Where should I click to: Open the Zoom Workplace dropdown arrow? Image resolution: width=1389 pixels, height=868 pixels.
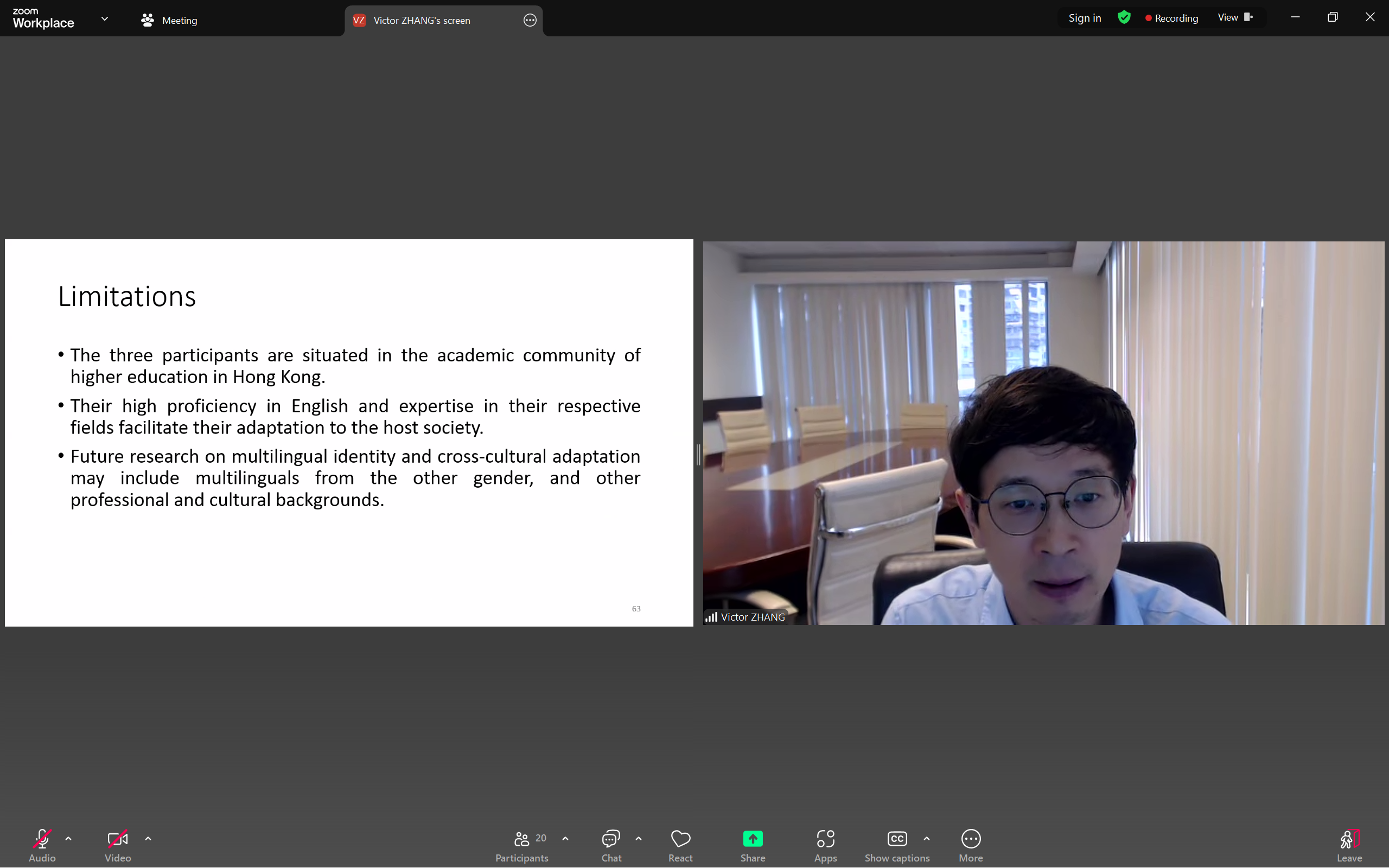point(104,18)
